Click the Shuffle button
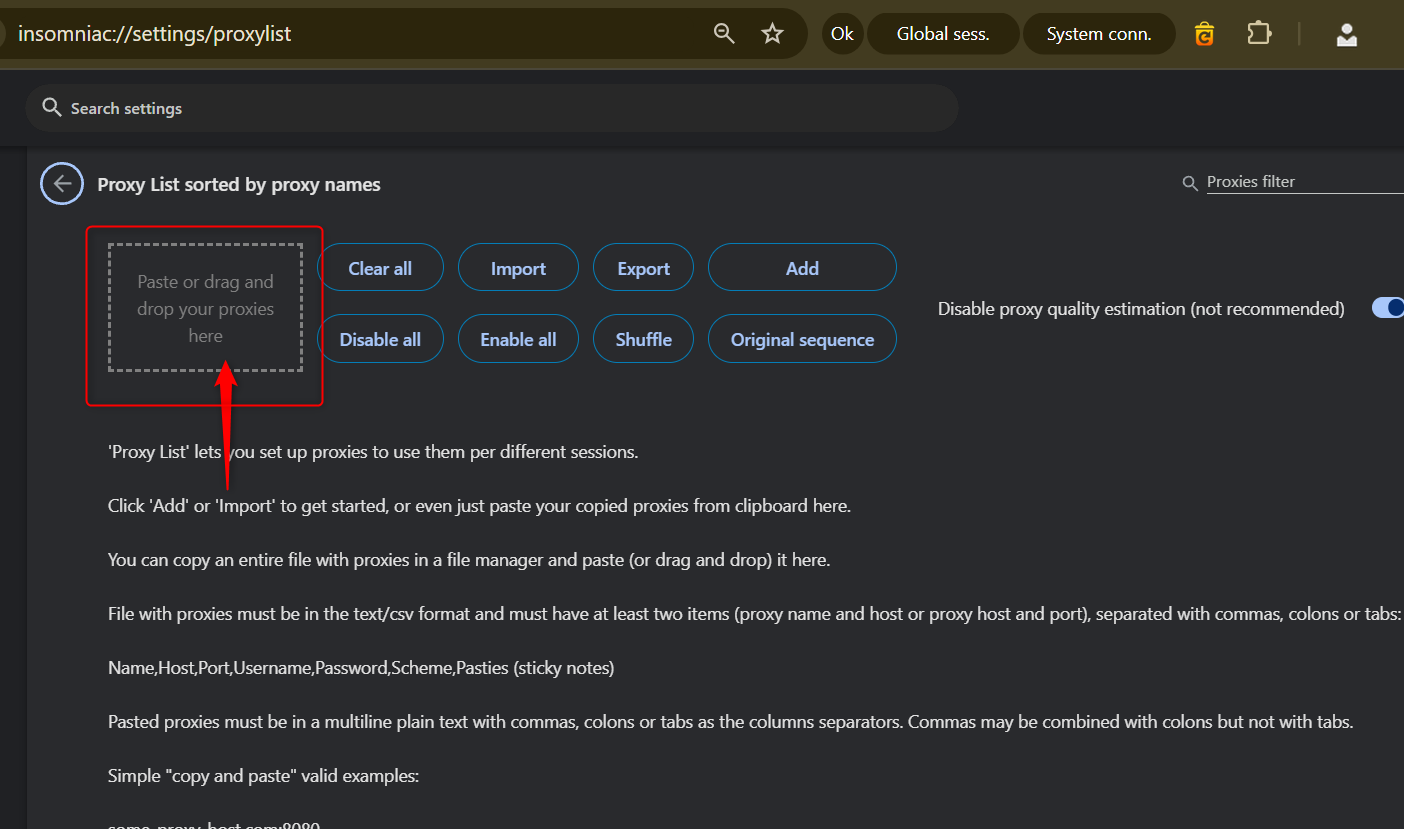Image resolution: width=1404 pixels, height=829 pixels. click(x=643, y=339)
